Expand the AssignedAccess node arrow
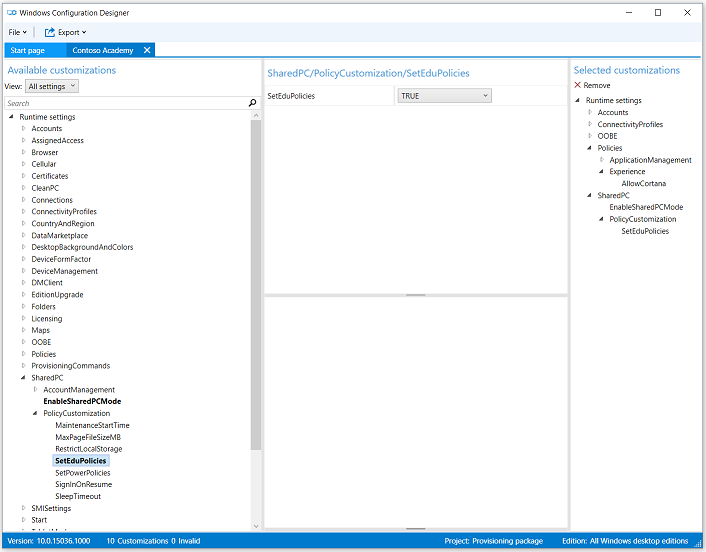The image size is (706, 552). (x=23, y=140)
